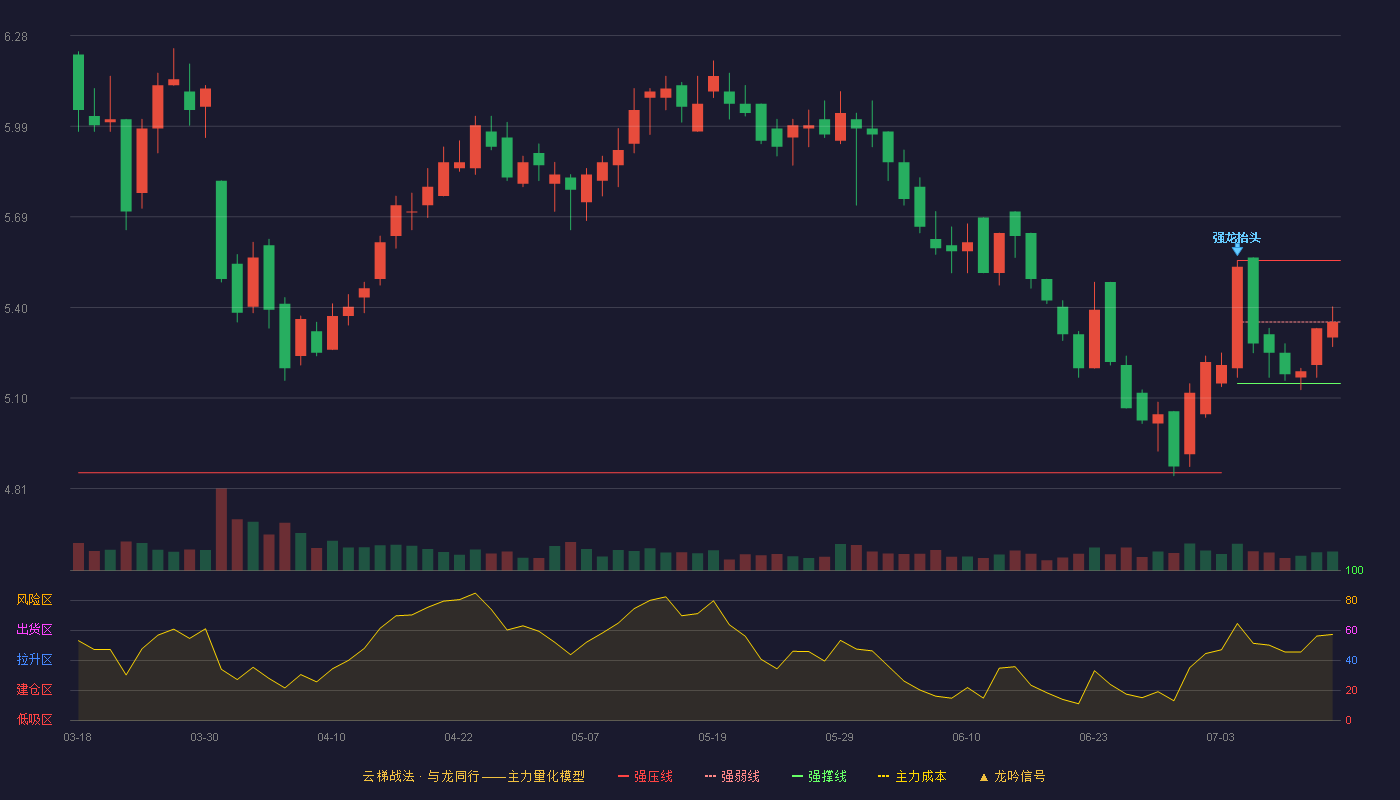
Task: Toggle the 强撑线 legend entry
Action: click(819, 776)
